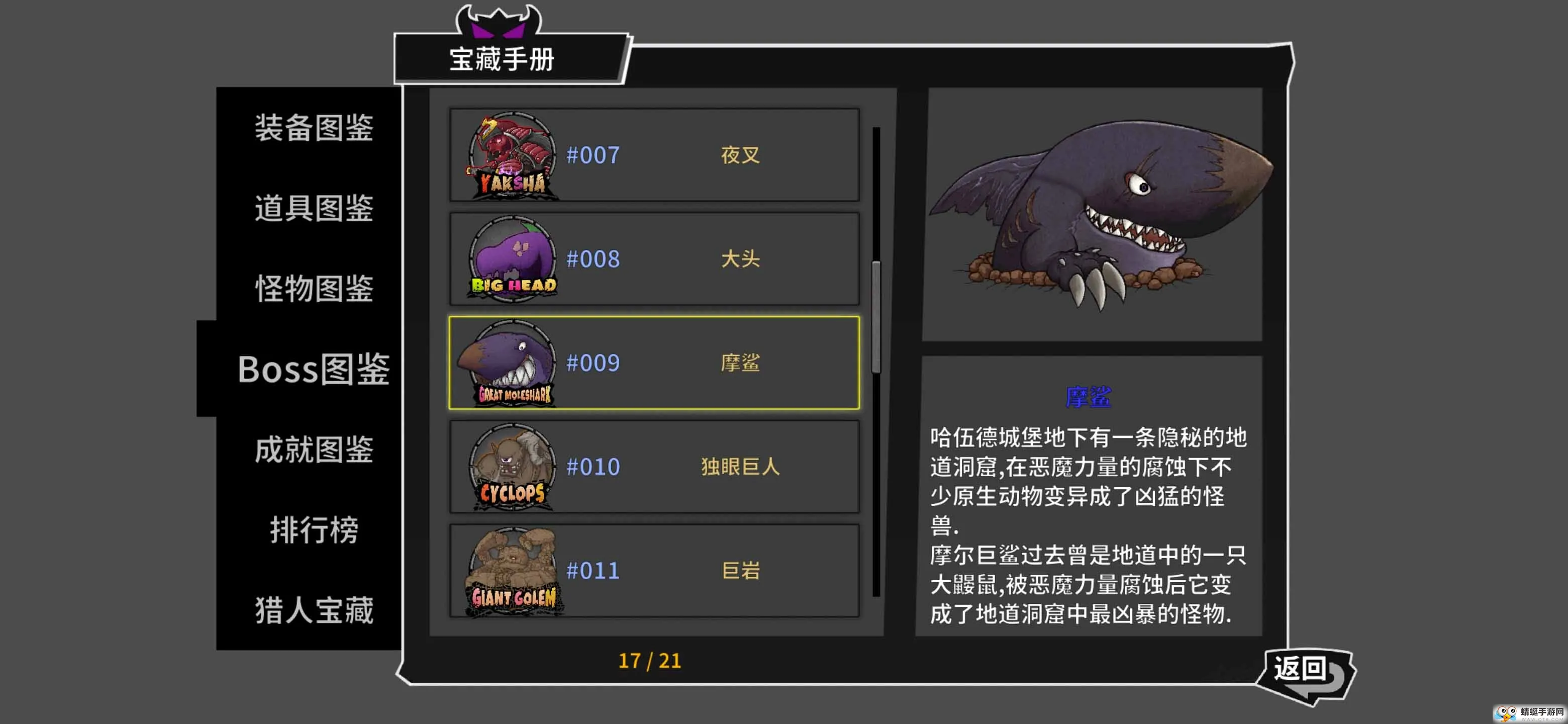The image size is (1568, 724).
Task: Click the purple demon mask emblem
Action: click(499, 21)
